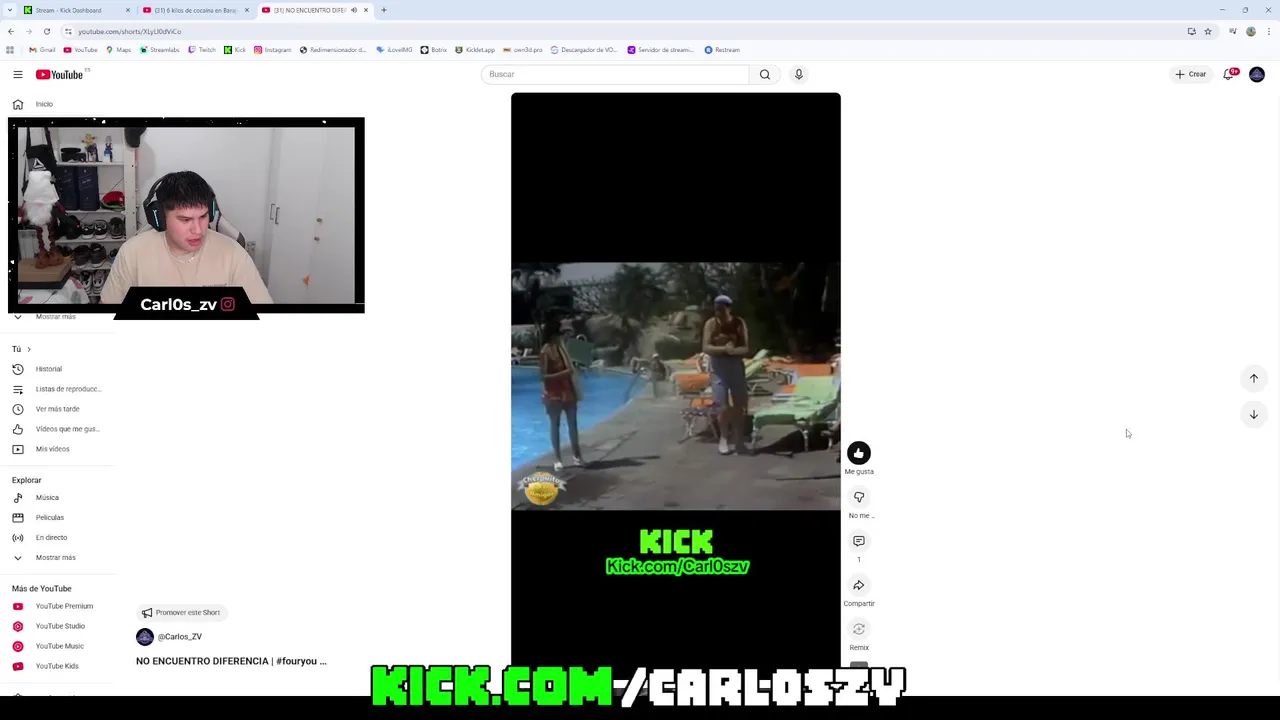Click the address bar URL

pyautogui.click(x=129, y=31)
